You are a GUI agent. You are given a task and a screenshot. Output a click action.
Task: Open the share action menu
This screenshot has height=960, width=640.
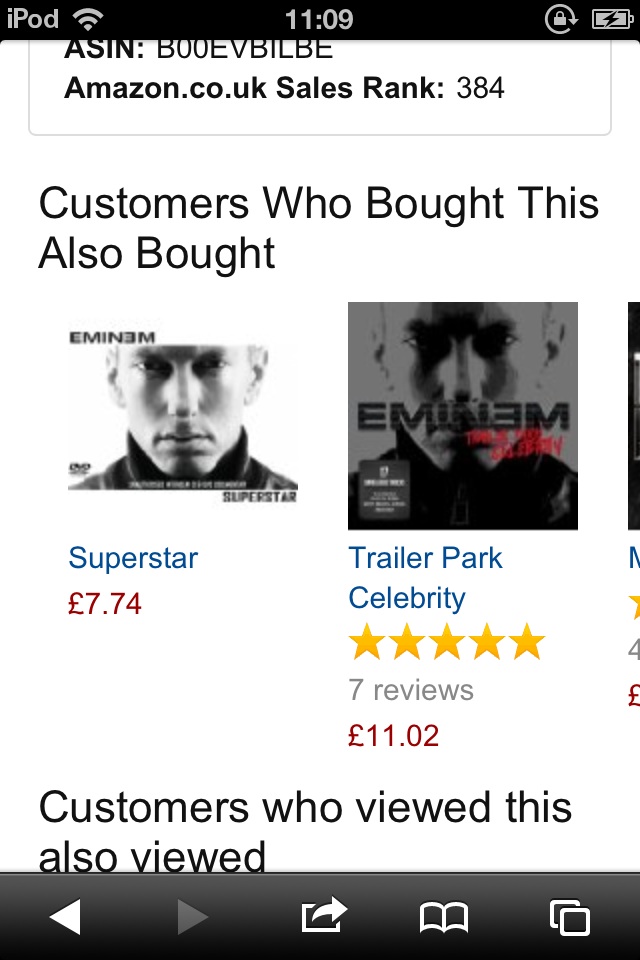click(324, 915)
